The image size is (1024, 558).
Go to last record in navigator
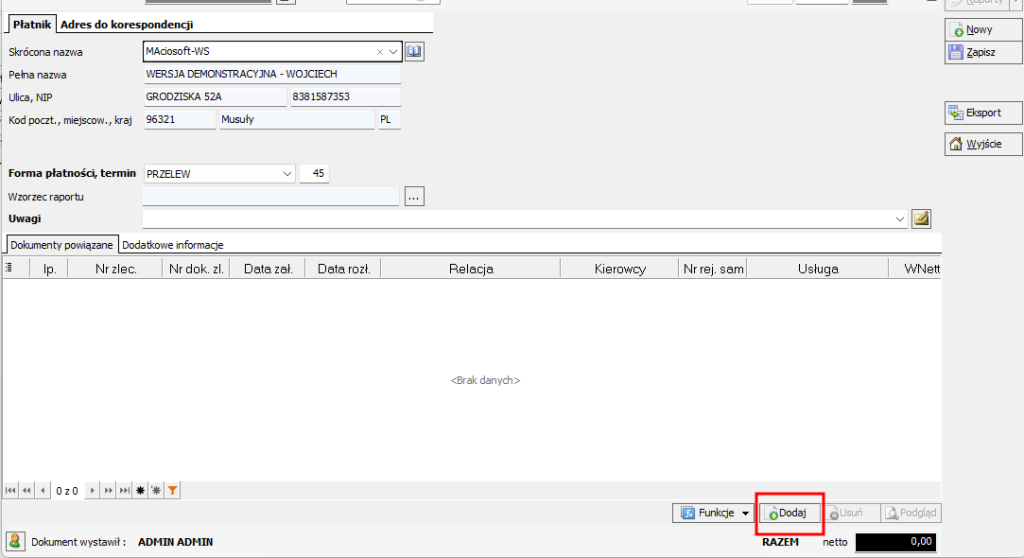(124, 490)
